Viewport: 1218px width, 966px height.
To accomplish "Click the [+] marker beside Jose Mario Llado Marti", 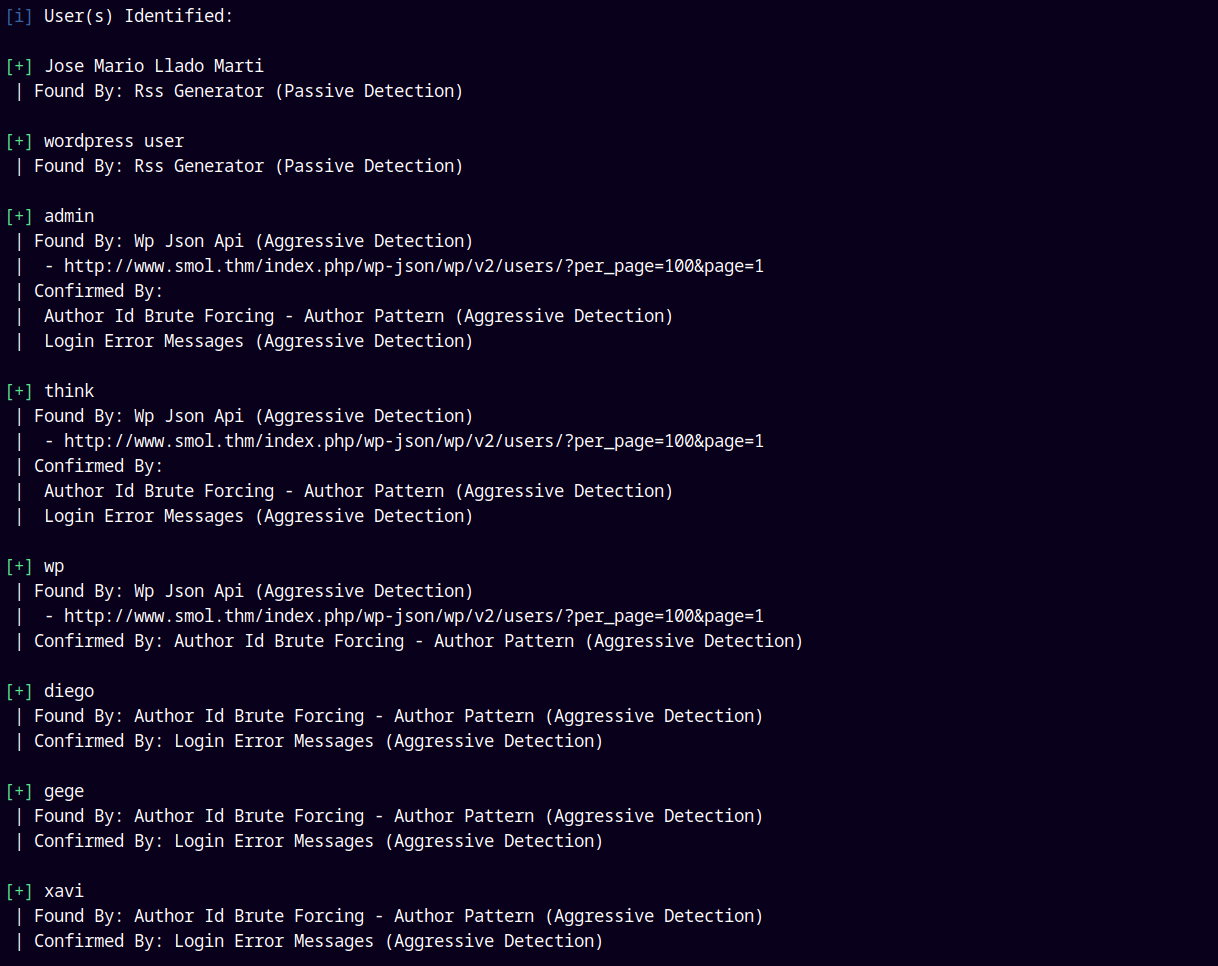I will (x=19, y=66).
